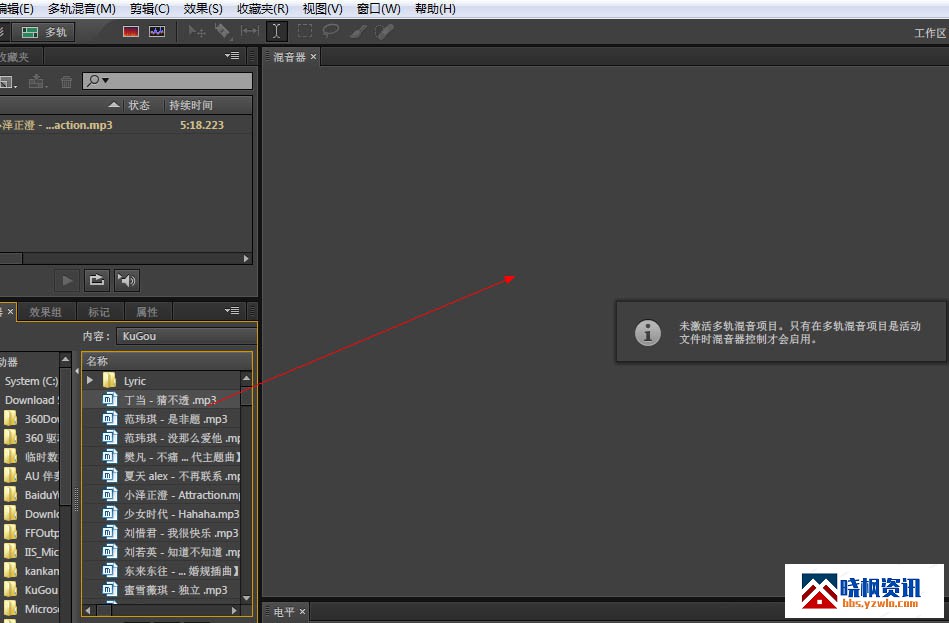This screenshot has height=623, width=949.
Task: Click the Play preview button
Action: [67, 280]
